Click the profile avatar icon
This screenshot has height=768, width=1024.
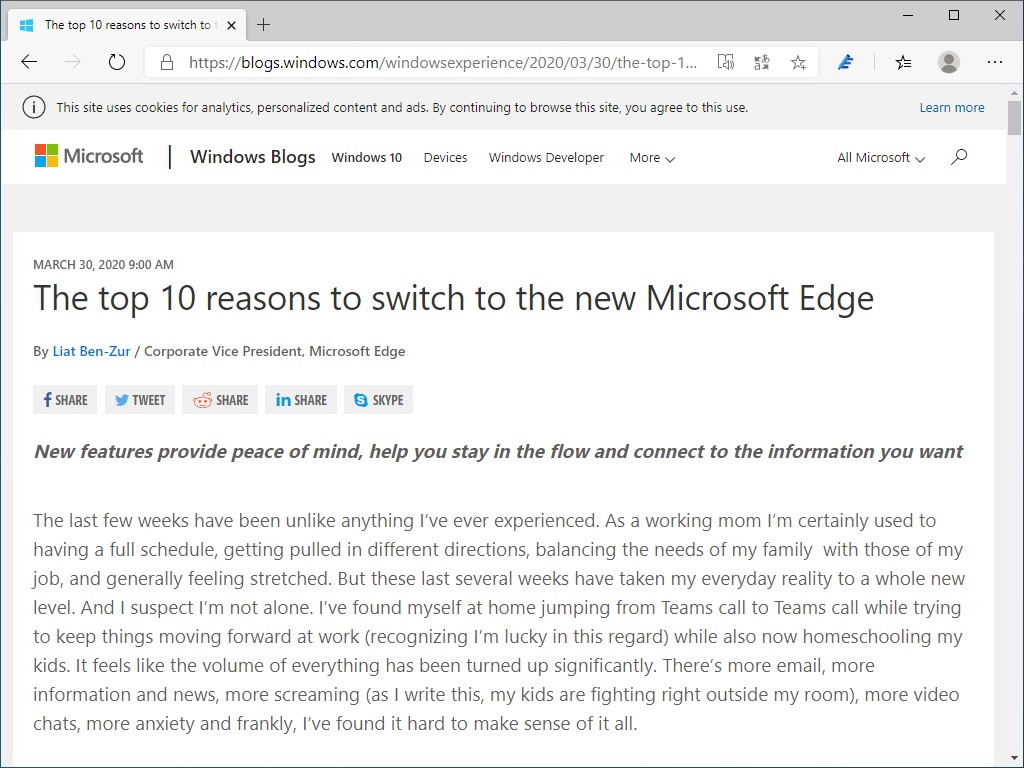tap(948, 62)
